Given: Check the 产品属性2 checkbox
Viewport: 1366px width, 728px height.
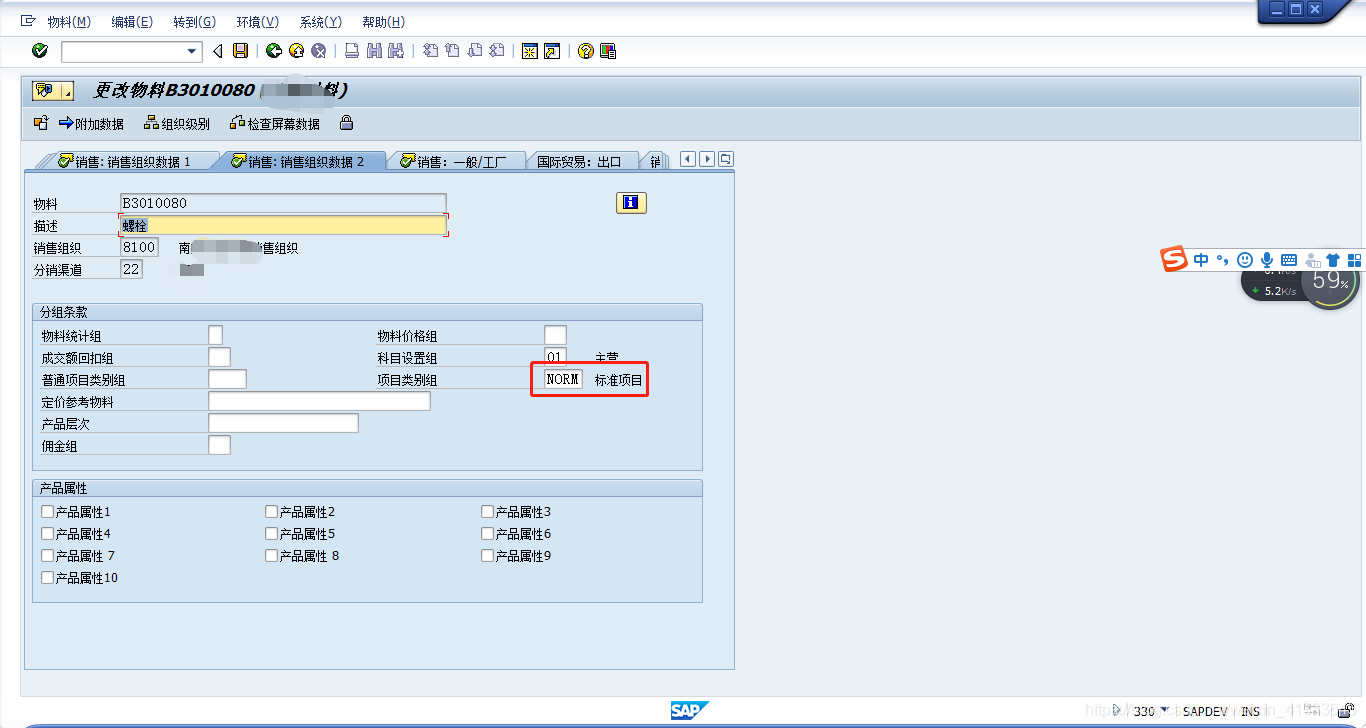Looking at the screenshot, I should 271,511.
